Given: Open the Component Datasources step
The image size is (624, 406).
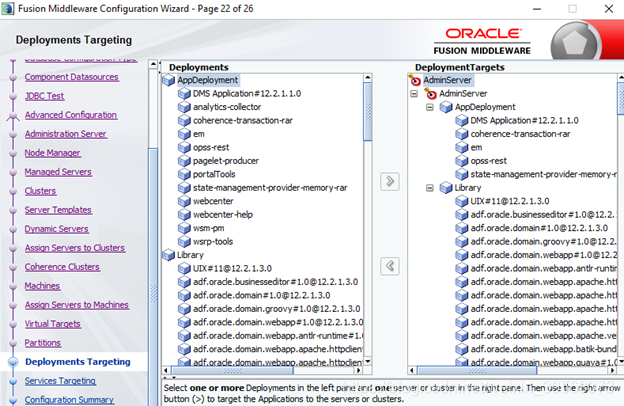Looking at the screenshot, I should tap(72, 77).
